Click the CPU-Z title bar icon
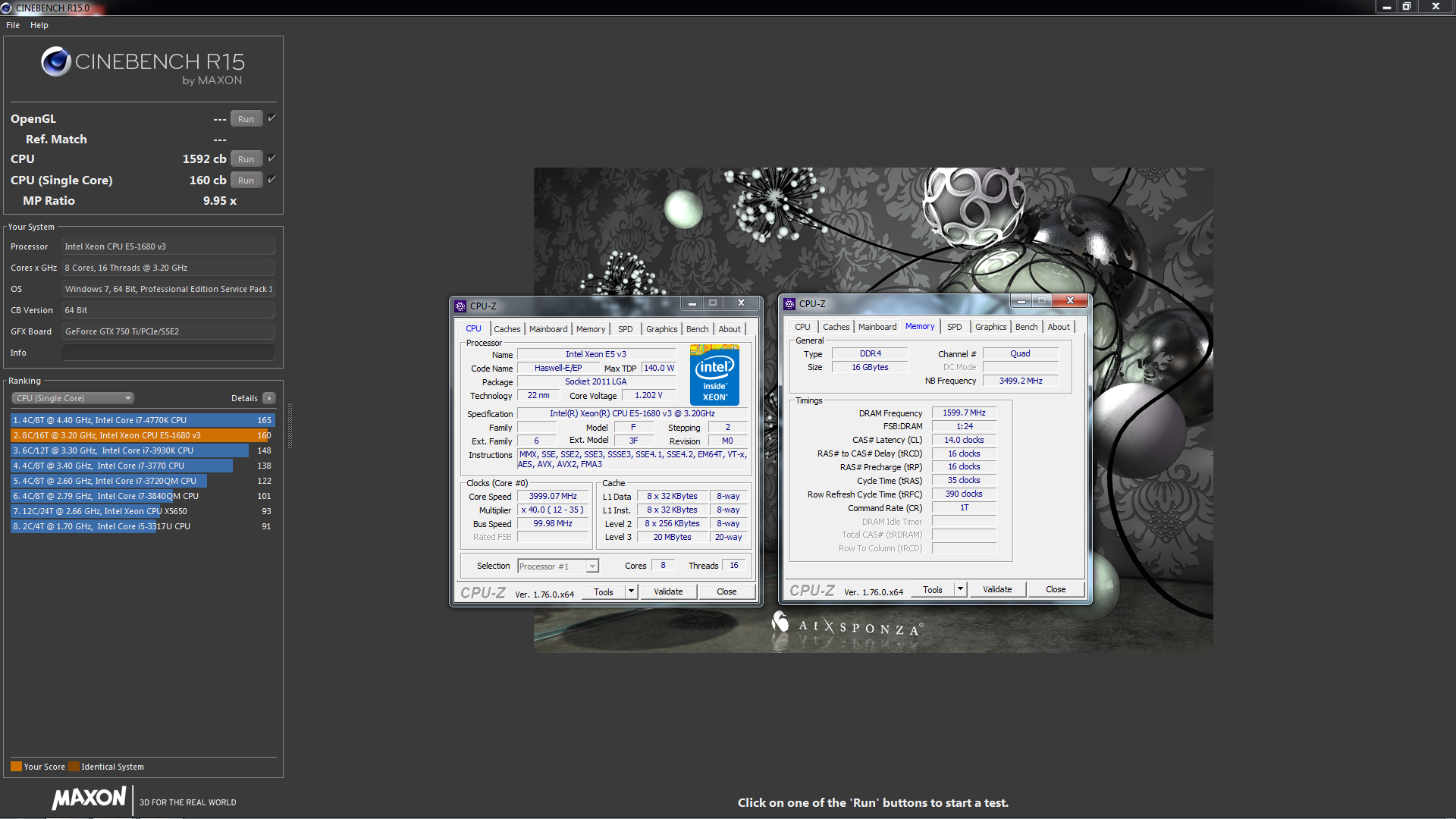Viewport: 1456px width, 819px height. [460, 306]
